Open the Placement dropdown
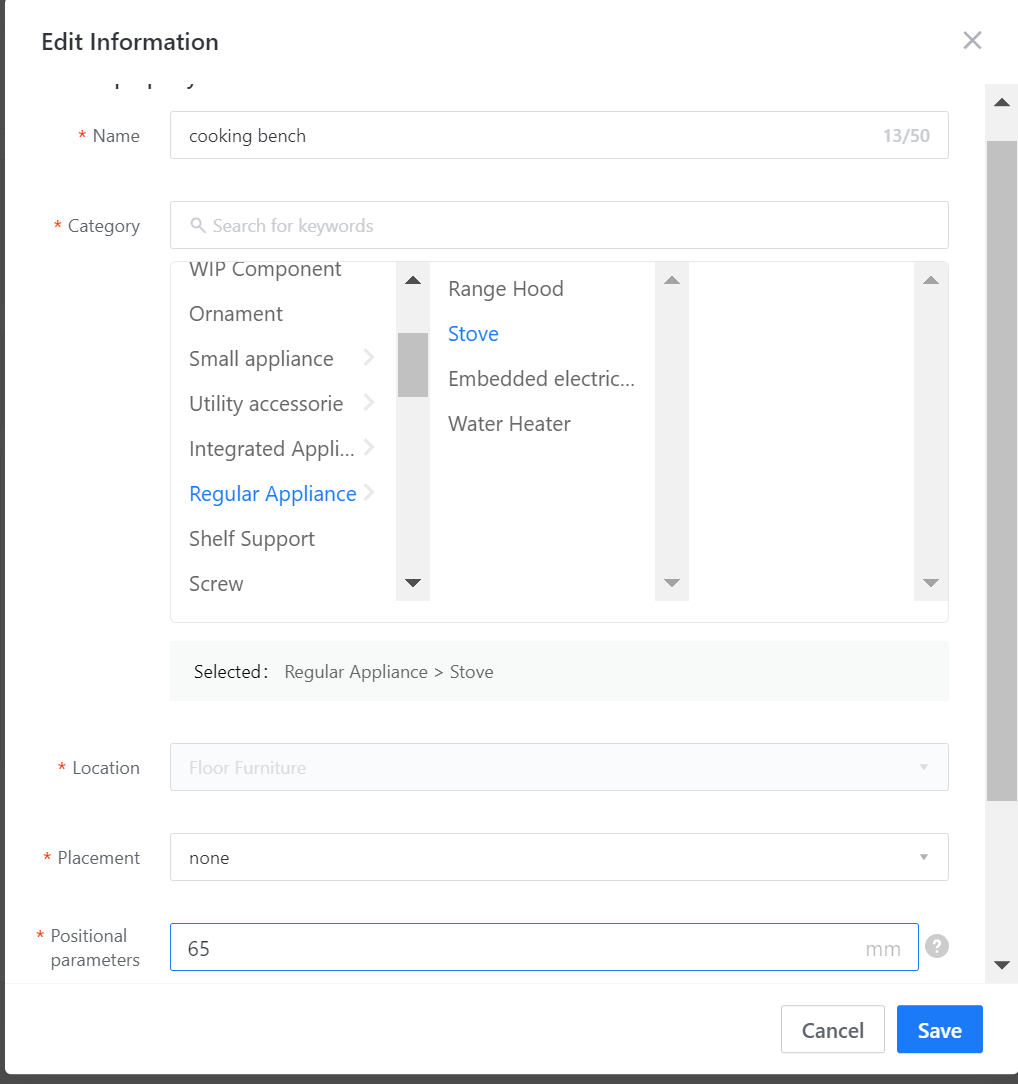 pos(558,857)
